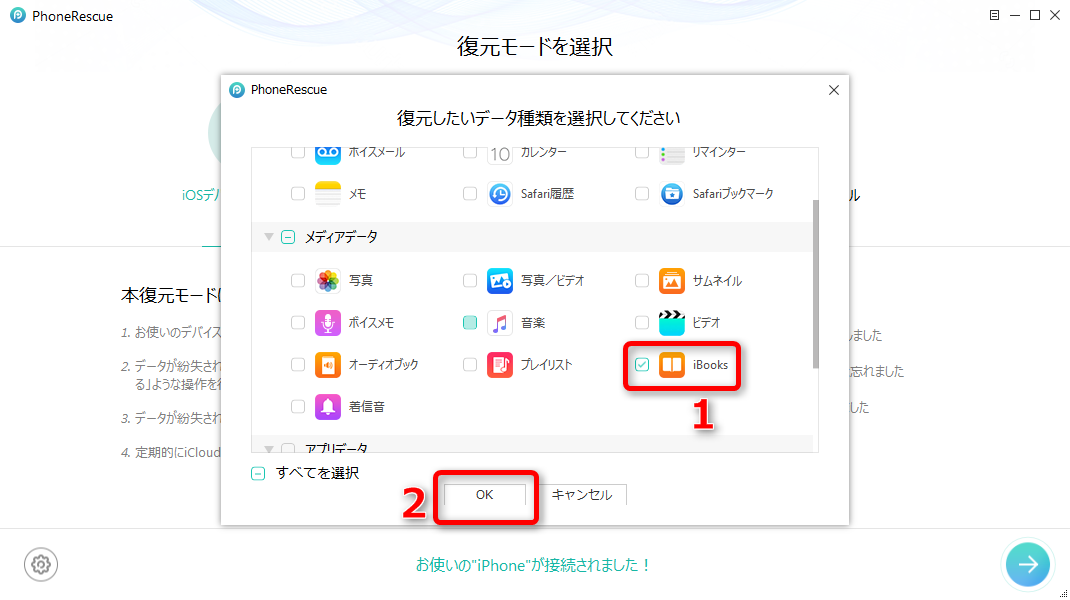1070x600 pixels.
Task: Click the メディアデータ header text
Action: 341,237
